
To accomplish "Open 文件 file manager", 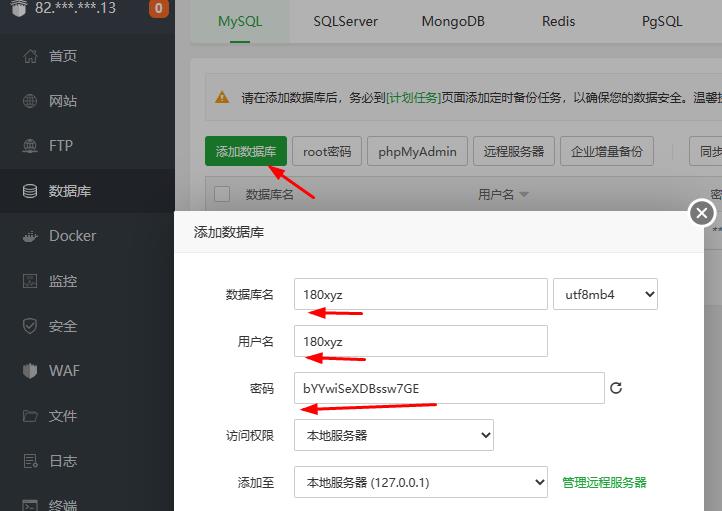I will pos(63,416).
